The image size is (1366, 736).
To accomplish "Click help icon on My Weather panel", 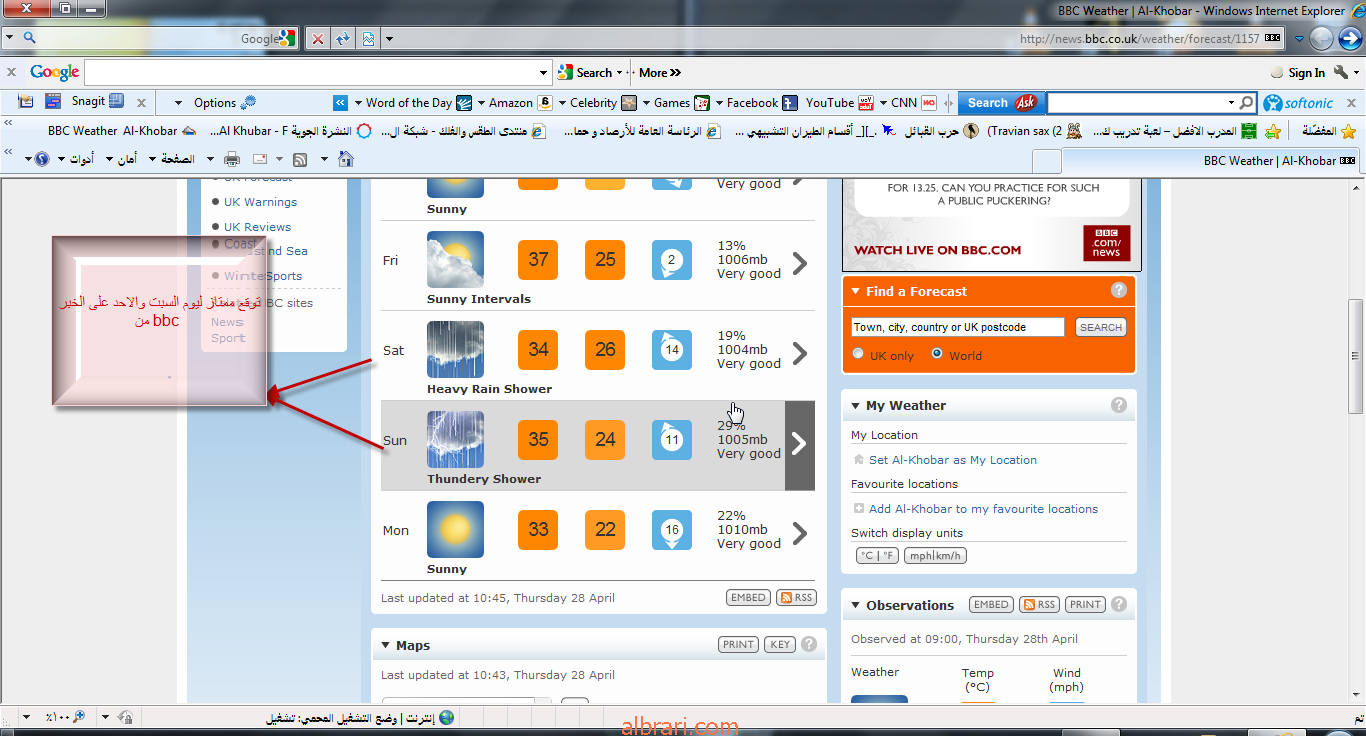I will point(1119,405).
